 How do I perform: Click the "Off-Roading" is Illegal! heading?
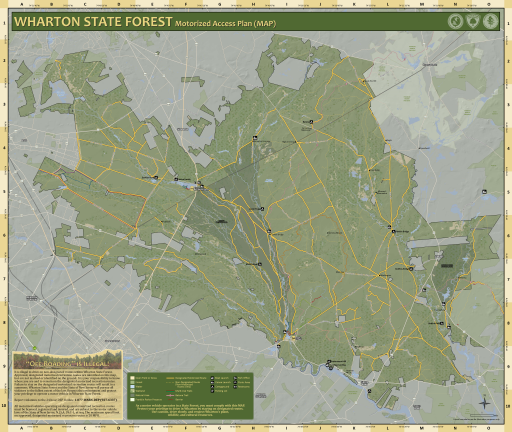(x=67, y=364)
